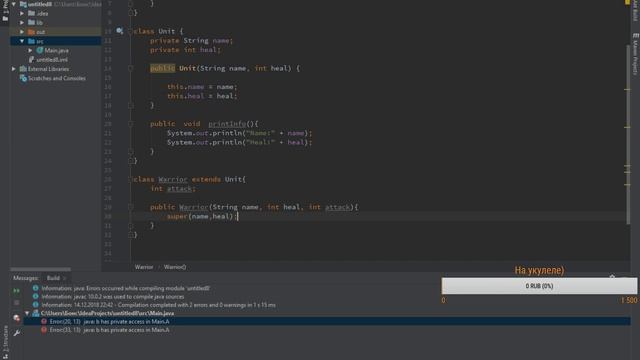The image size is (640, 360).
Task: Select the out folder in project tree
Action: [x=40, y=32]
